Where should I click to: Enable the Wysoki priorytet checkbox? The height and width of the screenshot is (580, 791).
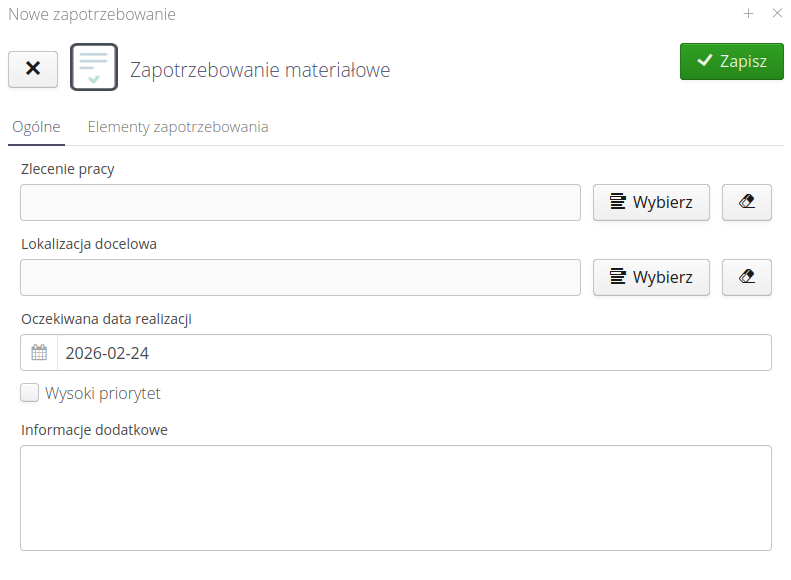[x=30, y=393]
